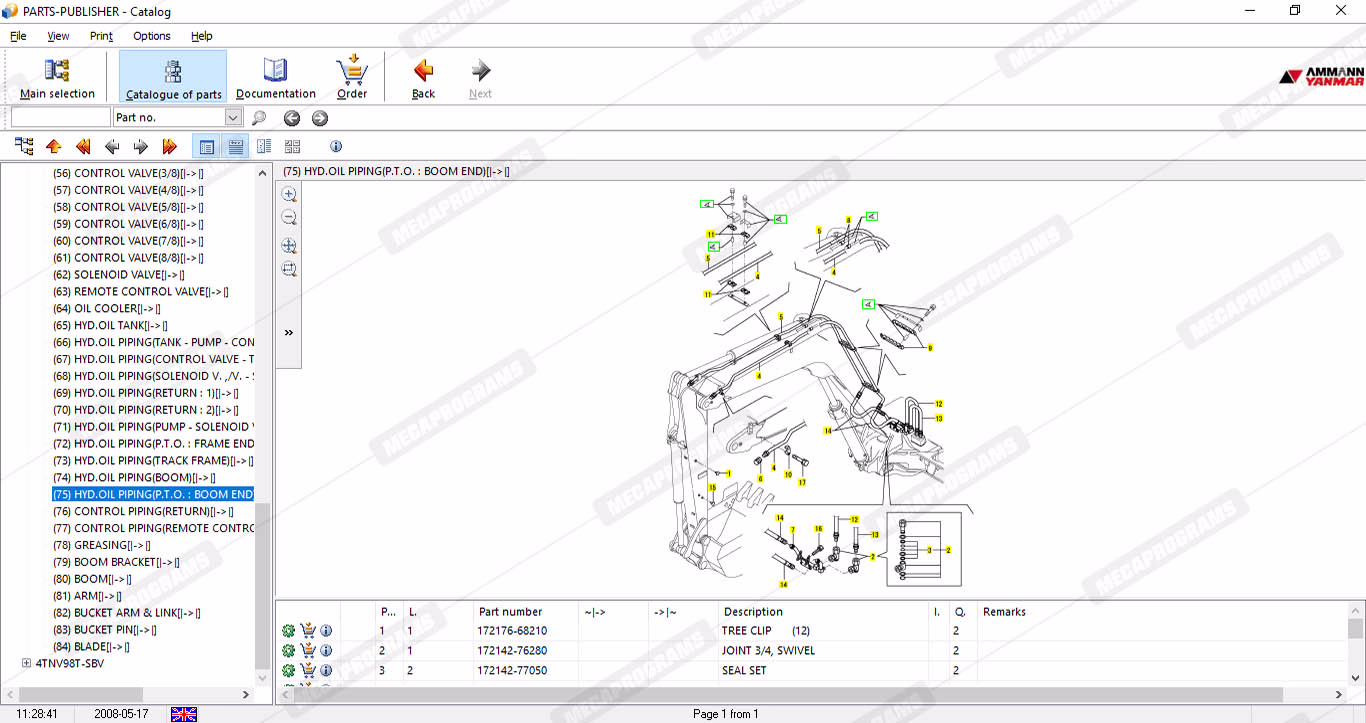Click the orange up arrow navigation icon
Viewport: 1366px width, 723px height.
tap(54, 147)
